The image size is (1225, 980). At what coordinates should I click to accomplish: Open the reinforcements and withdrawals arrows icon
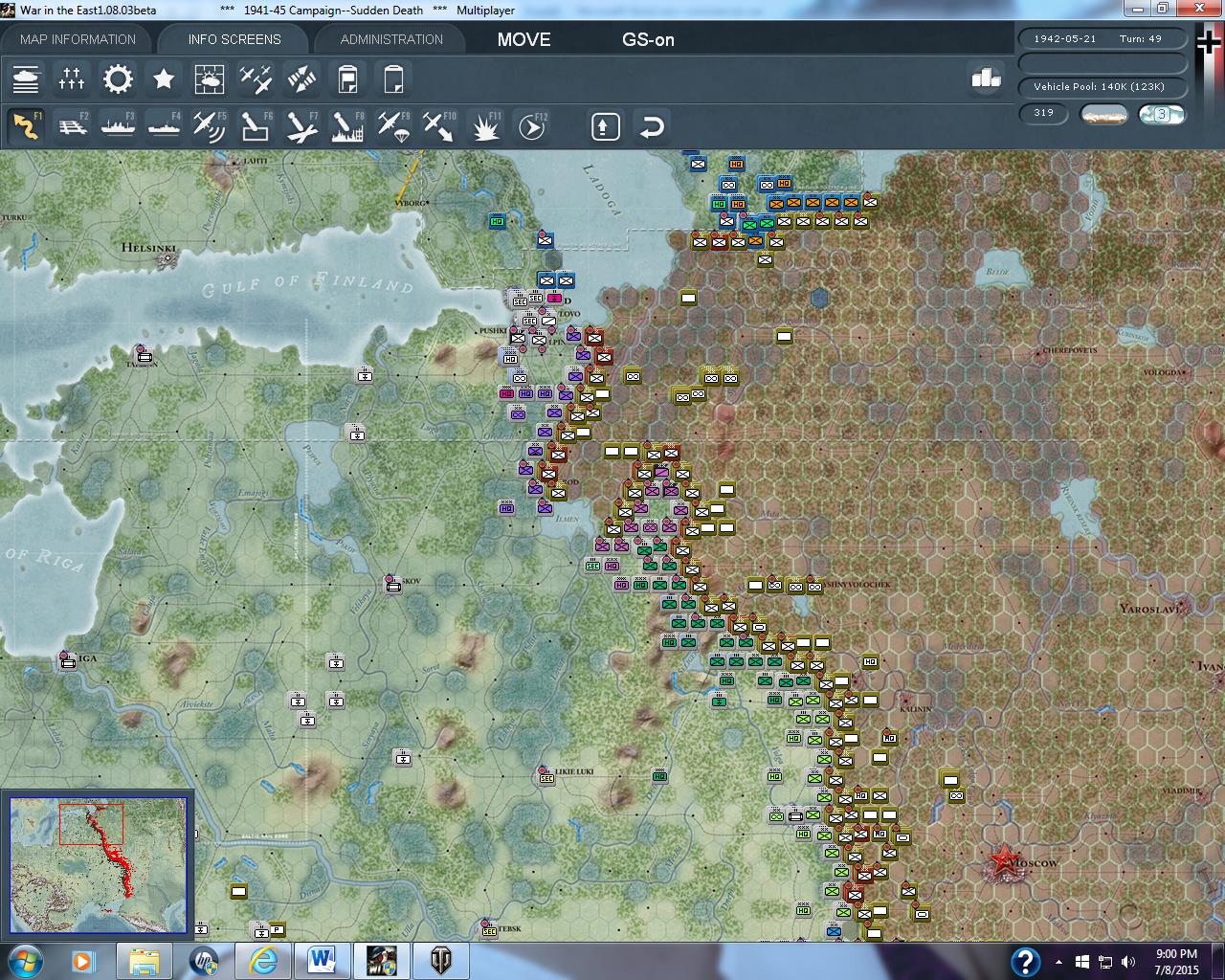coord(301,79)
